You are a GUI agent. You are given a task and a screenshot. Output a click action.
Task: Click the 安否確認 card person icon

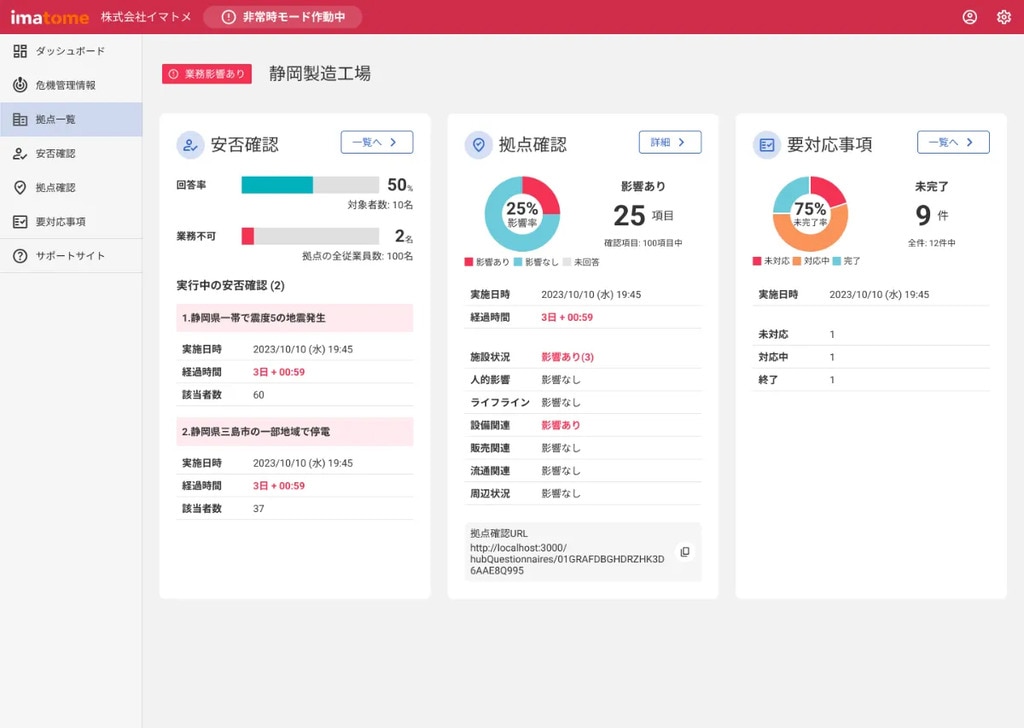190,145
